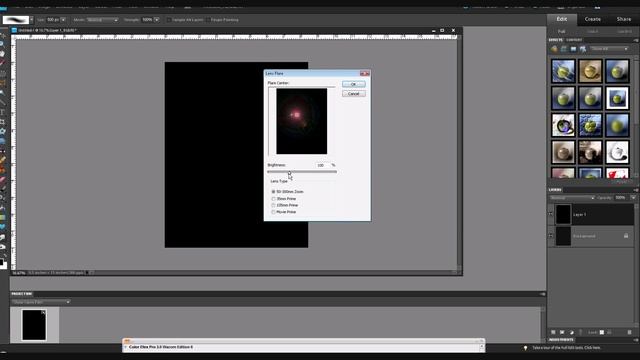The image size is (640, 360).
Task: Open Adjustments panel options menu
Action: [x=636, y=340]
